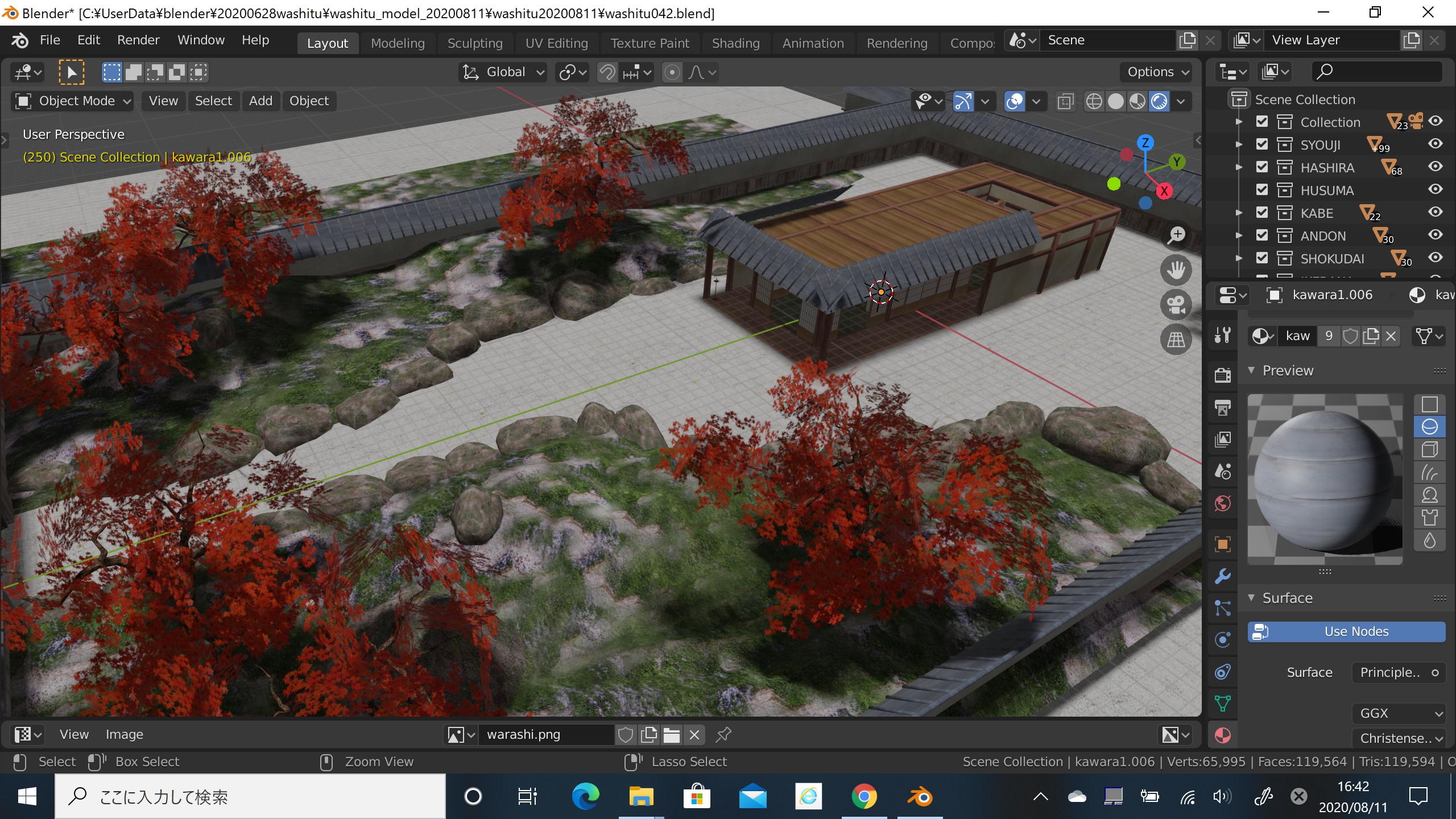Hide the HUSUMA collection with eye icon

1435,189
